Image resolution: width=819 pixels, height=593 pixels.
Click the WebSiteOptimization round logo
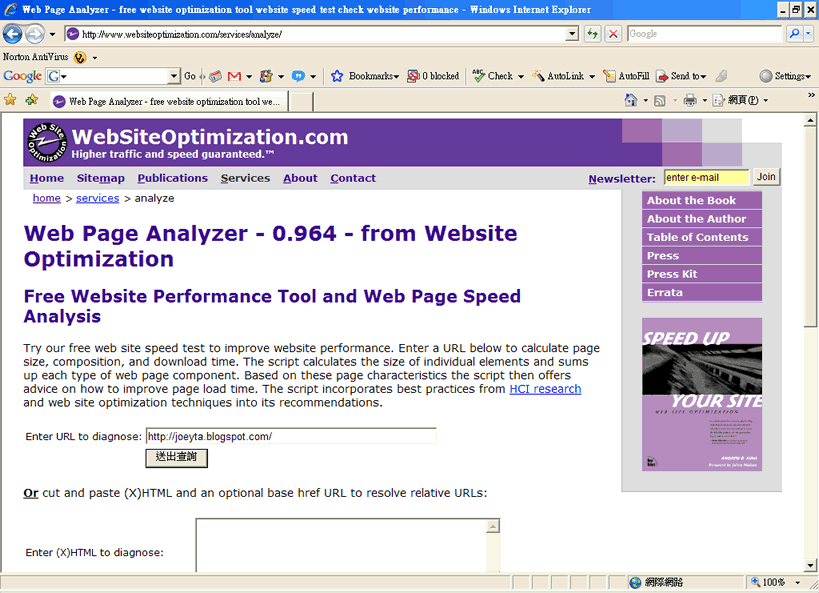47,142
